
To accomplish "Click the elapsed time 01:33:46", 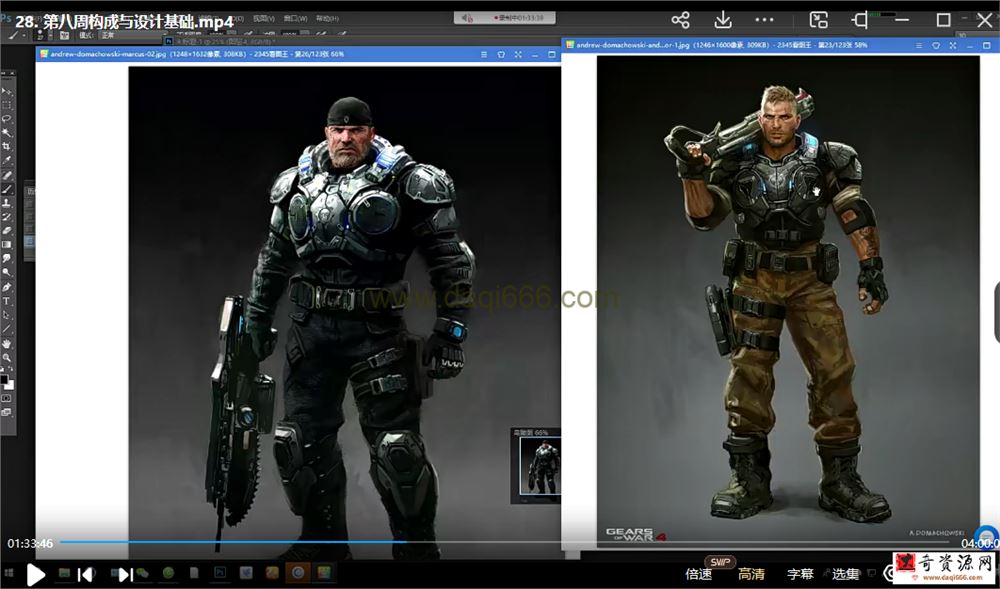I will [x=30, y=543].
